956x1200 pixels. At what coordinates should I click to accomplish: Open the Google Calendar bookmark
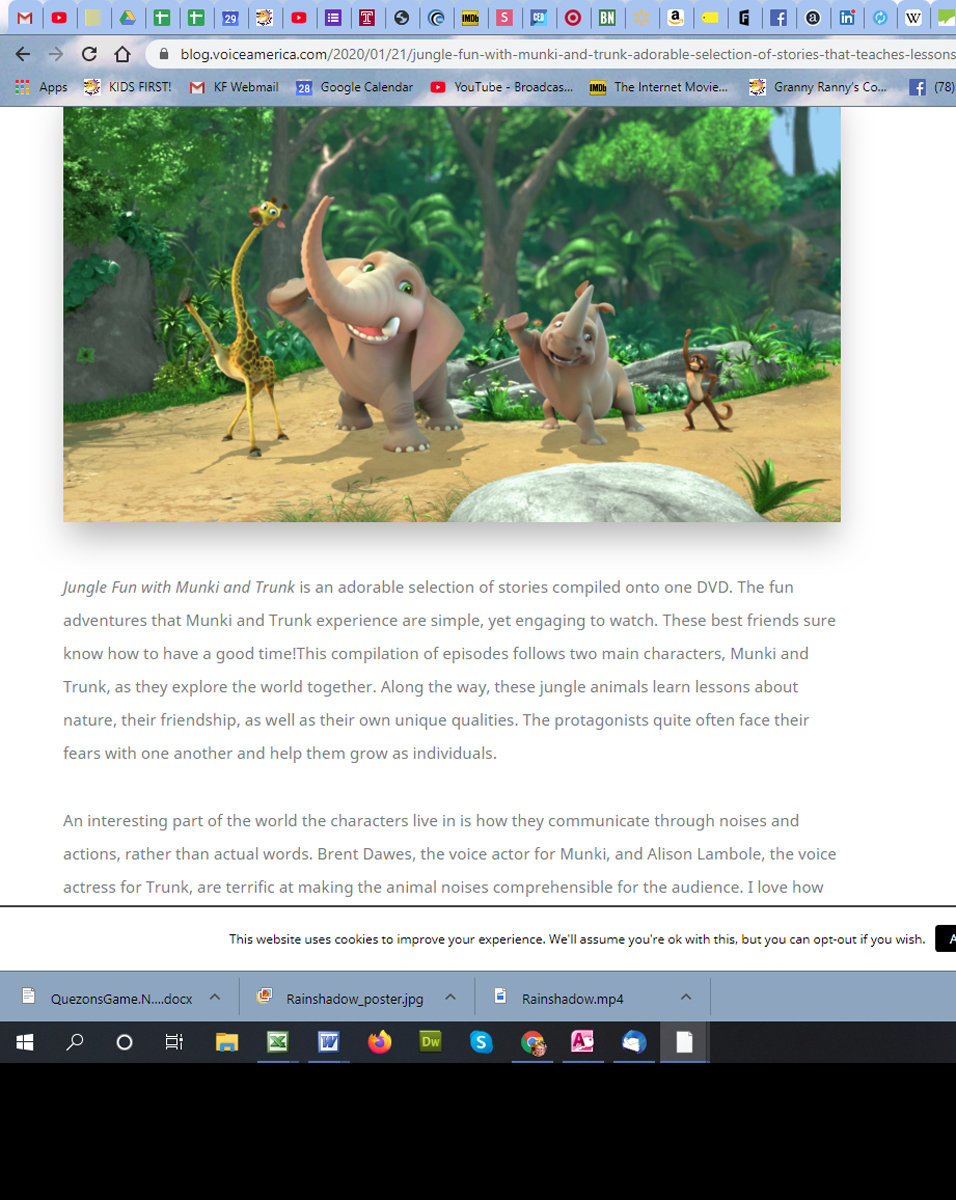[x=355, y=87]
